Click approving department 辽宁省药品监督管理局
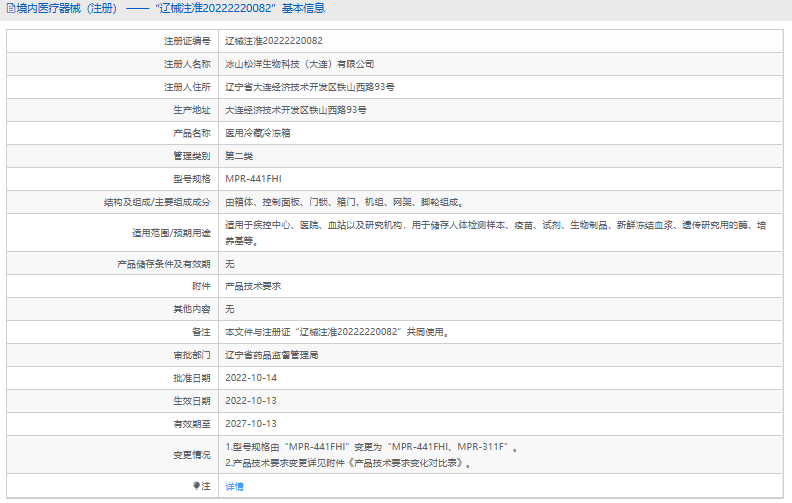Image resolution: width=792 pixels, height=503 pixels. pos(272,355)
